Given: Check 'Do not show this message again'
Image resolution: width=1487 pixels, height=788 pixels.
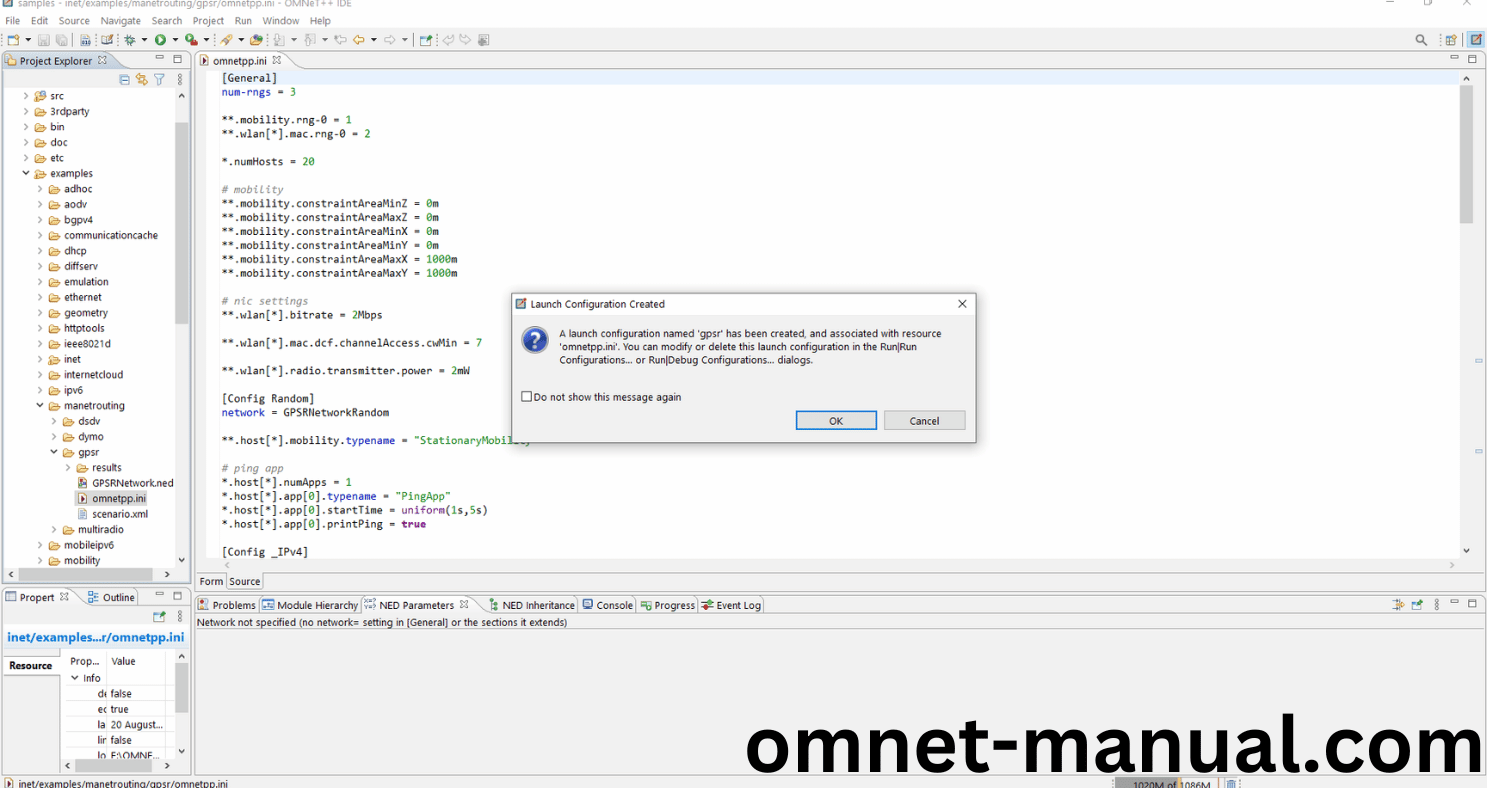Looking at the screenshot, I should tap(527, 397).
